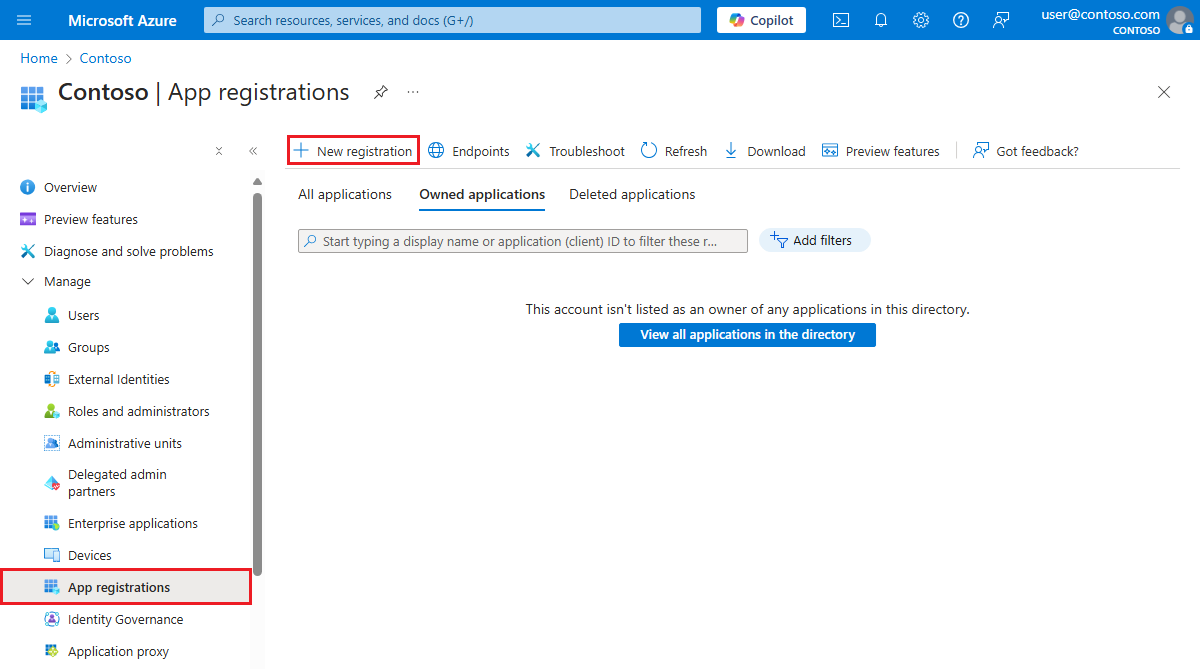Image resolution: width=1200 pixels, height=669 pixels.
Task: Download the applications list
Action: [x=764, y=151]
